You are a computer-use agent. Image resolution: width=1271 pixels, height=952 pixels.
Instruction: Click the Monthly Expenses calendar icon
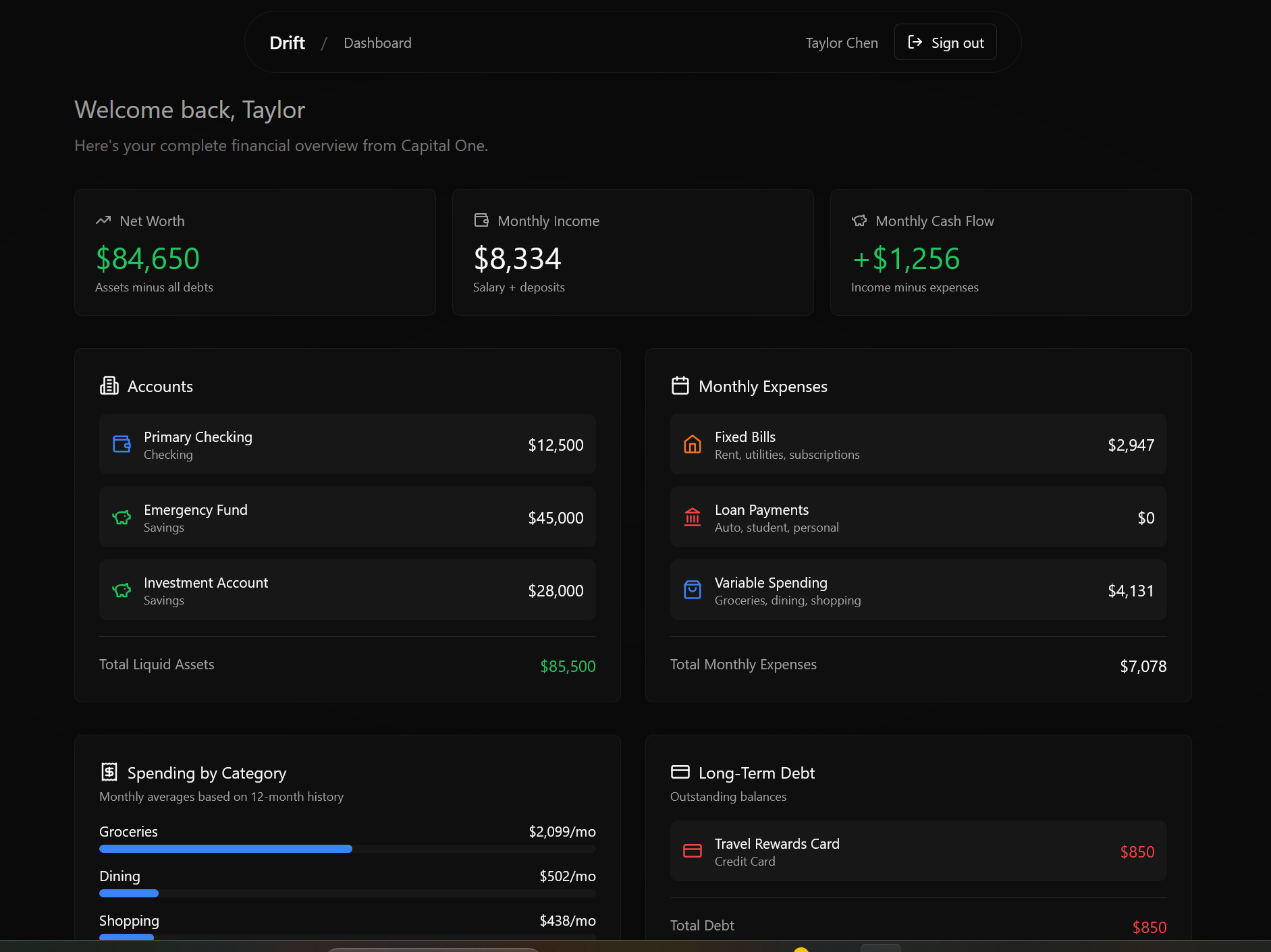tap(680, 386)
